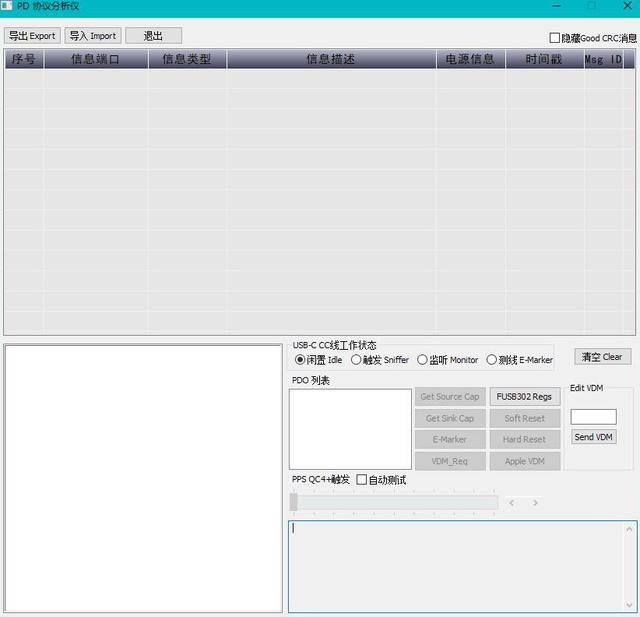The height and width of the screenshot is (617, 640).
Task: Click the Get Source Cap button
Action: coord(450,397)
